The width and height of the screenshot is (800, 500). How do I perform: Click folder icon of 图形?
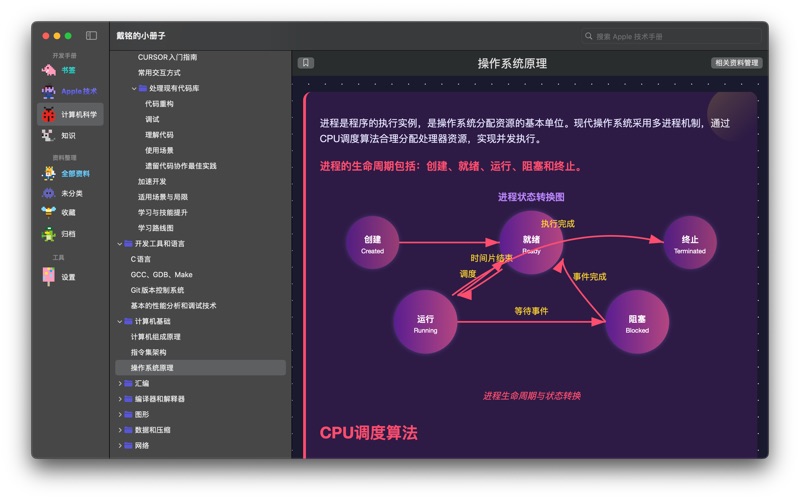click(129, 414)
